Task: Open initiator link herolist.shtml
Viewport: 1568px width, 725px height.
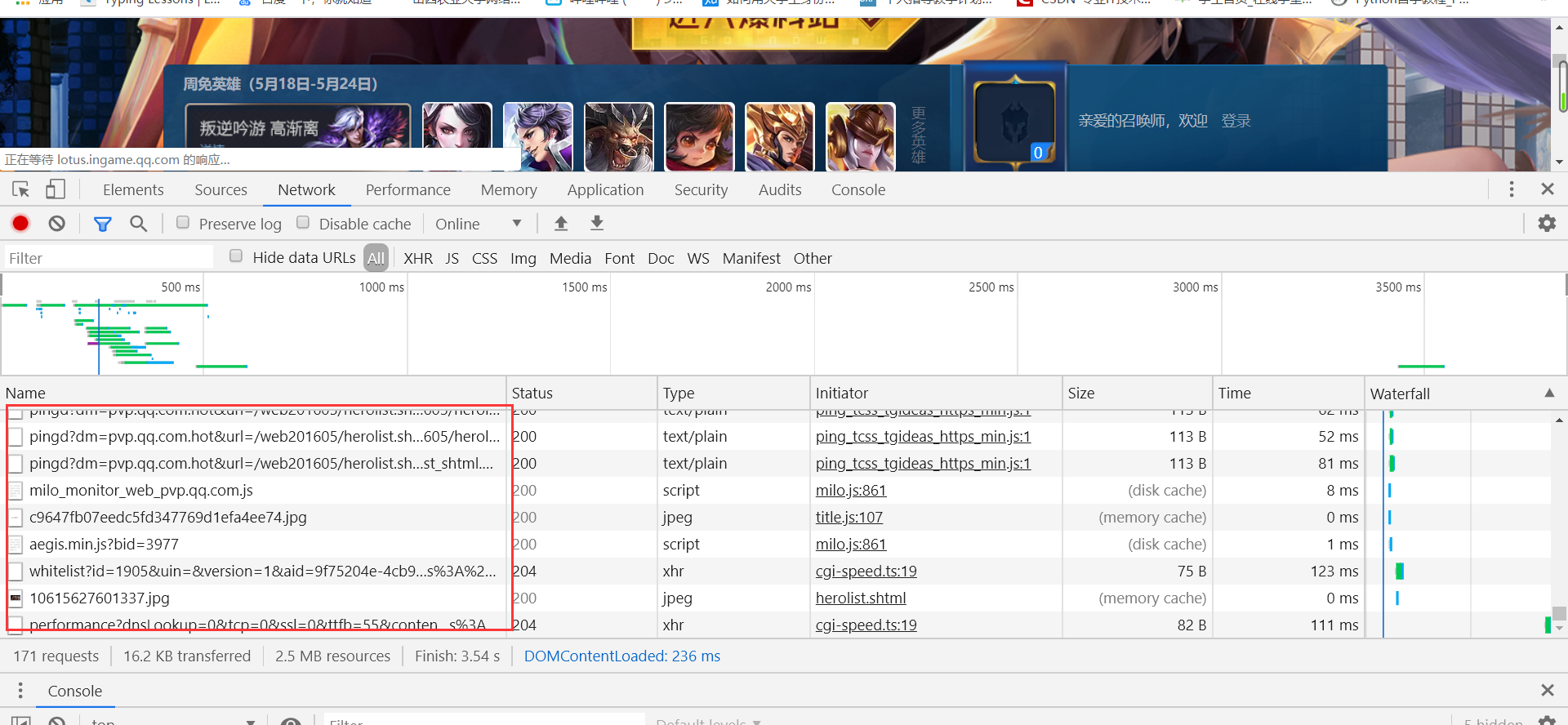Action: click(x=861, y=598)
